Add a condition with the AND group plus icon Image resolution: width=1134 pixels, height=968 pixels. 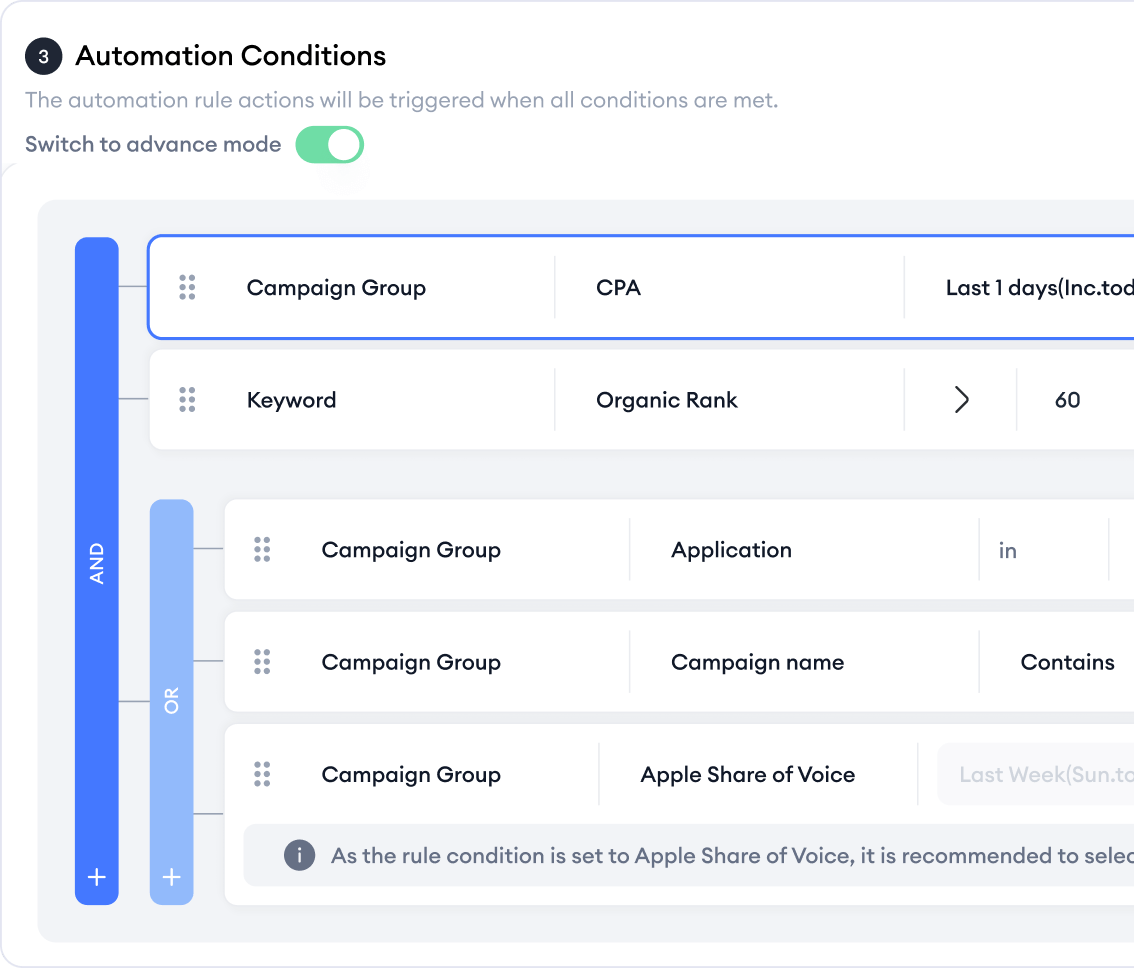tap(97, 877)
